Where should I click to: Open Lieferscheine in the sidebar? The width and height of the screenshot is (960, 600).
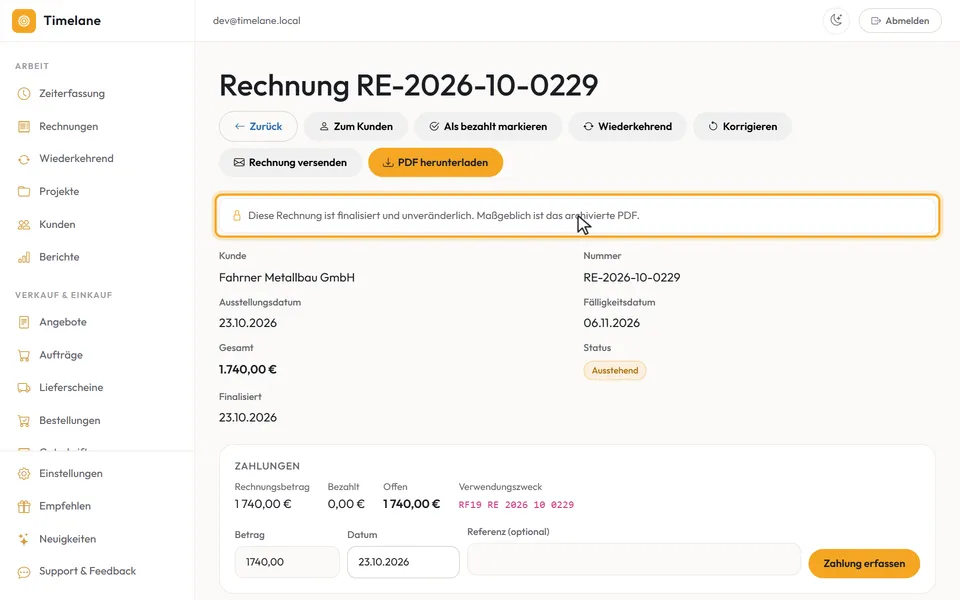[71, 388]
